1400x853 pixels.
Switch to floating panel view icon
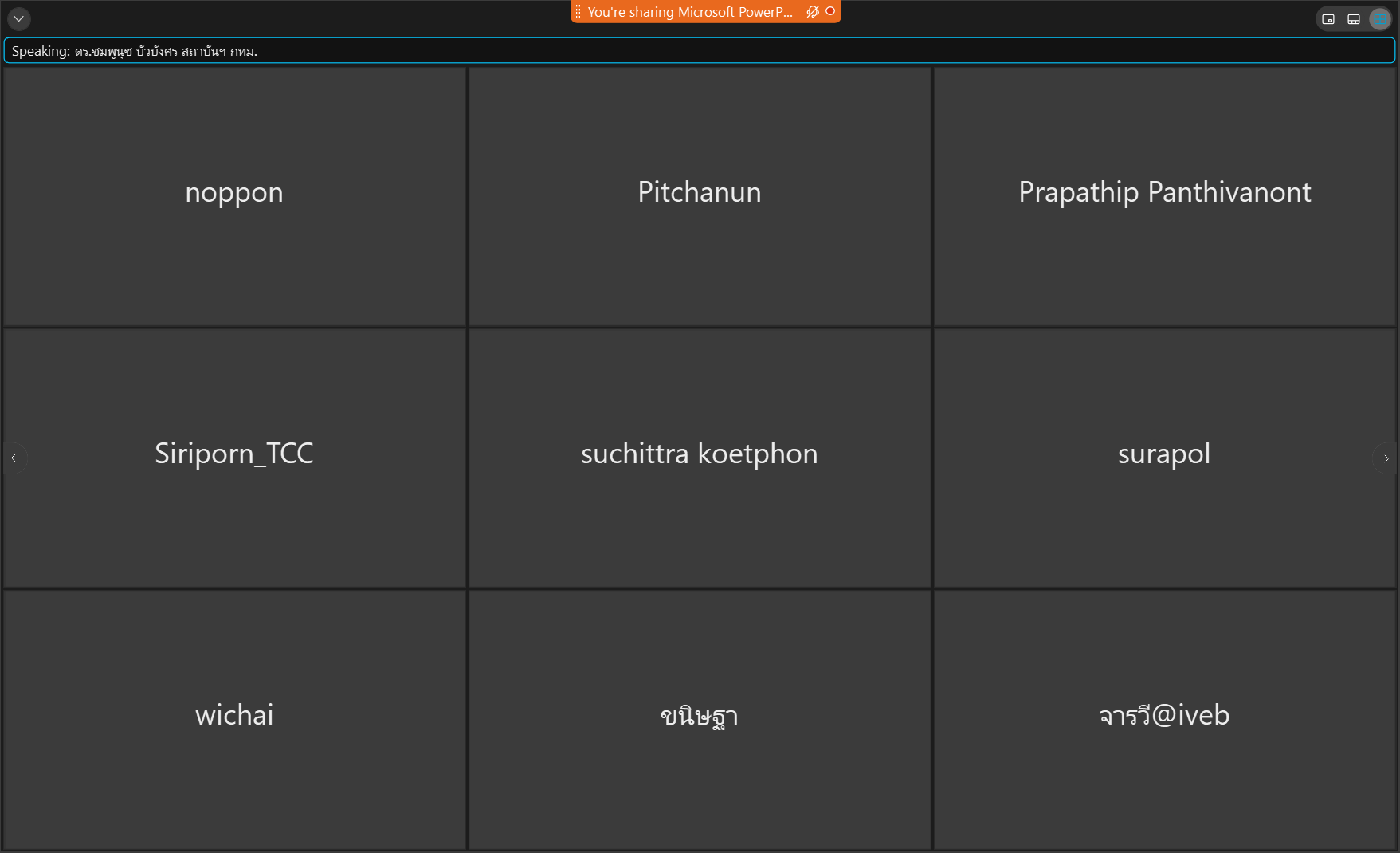tap(1328, 19)
